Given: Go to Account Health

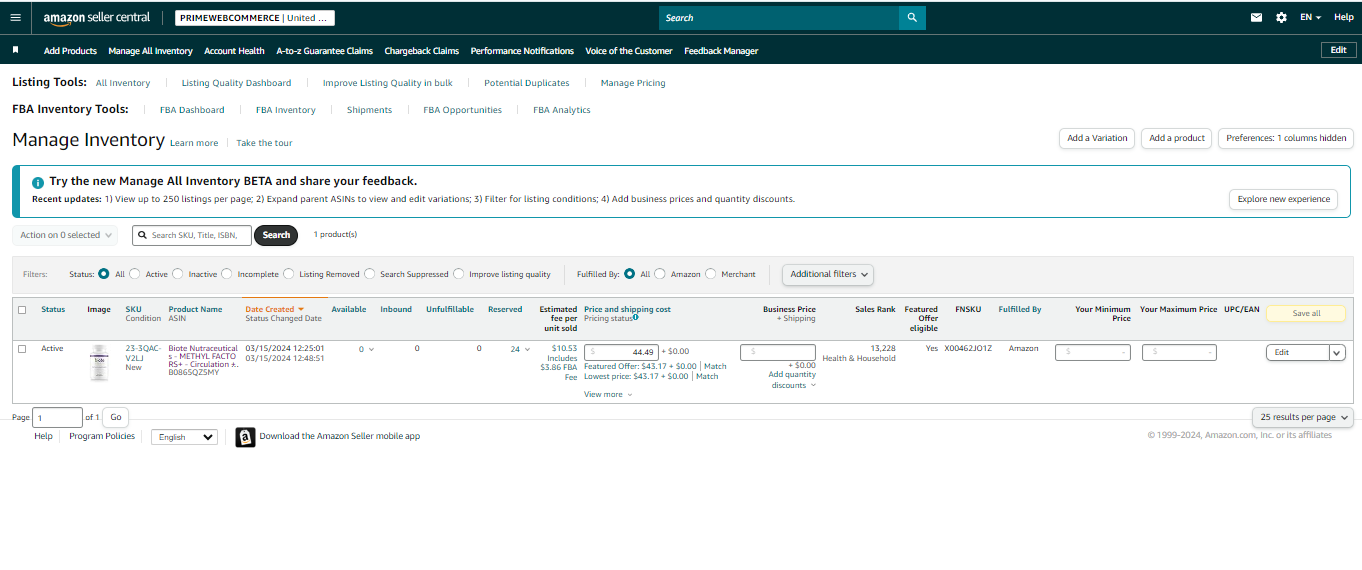Looking at the screenshot, I should 234,51.
